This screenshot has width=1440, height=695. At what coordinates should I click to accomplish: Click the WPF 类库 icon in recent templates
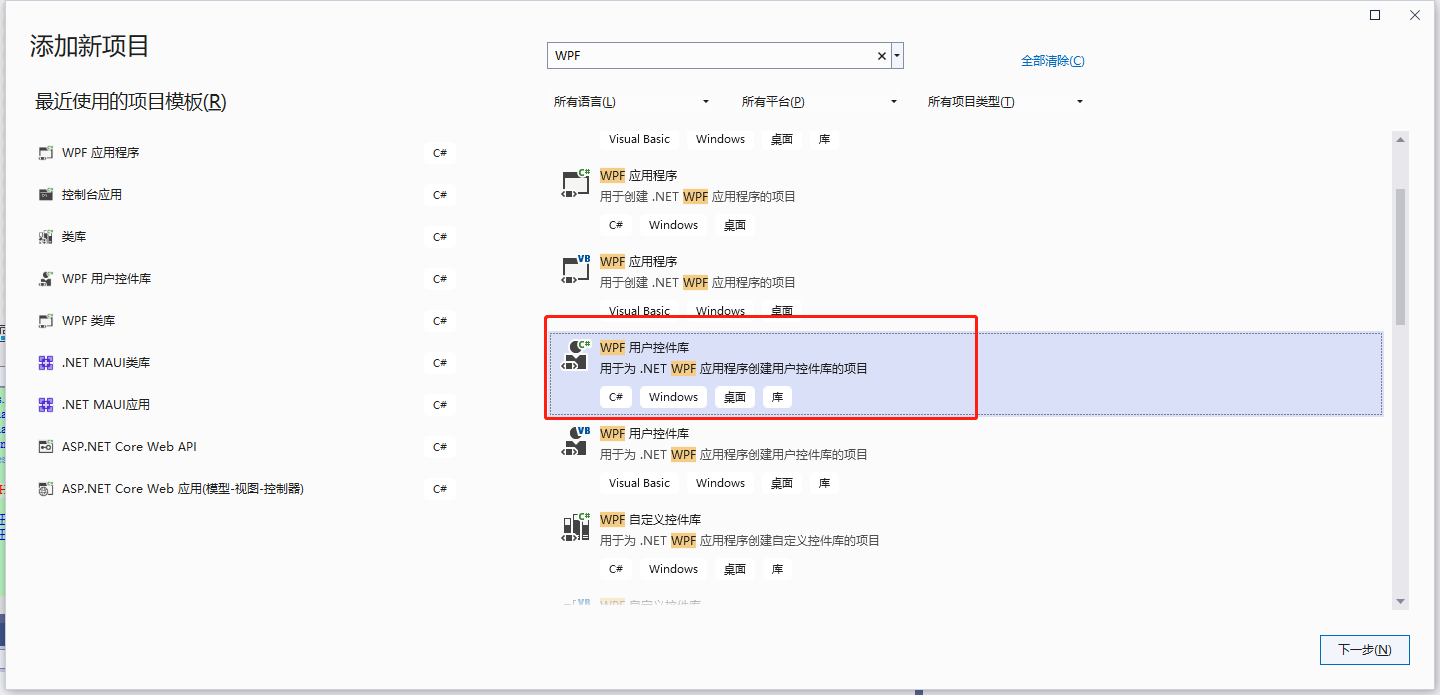pyautogui.click(x=45, y=321)
